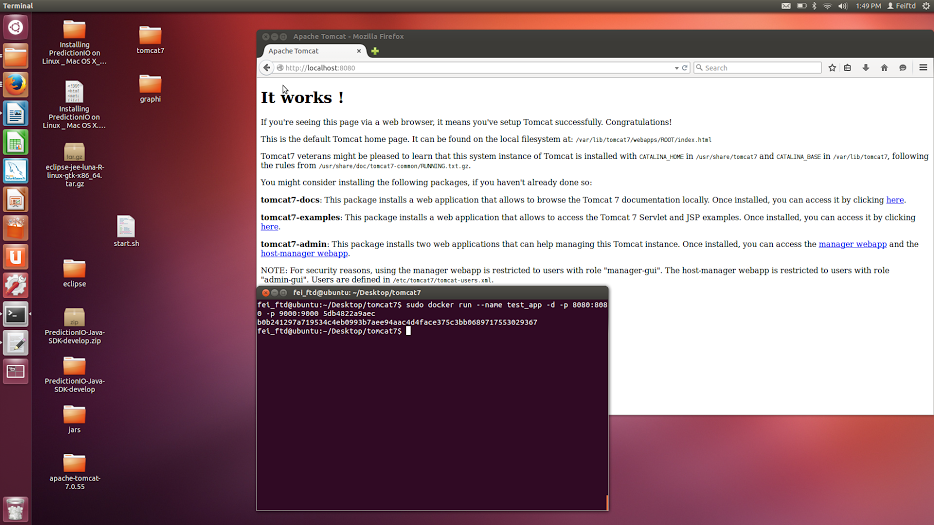The height and width of the screenshot is (525, 934).
Task: Open the battery indicator menu
Action: pos(802,6)
